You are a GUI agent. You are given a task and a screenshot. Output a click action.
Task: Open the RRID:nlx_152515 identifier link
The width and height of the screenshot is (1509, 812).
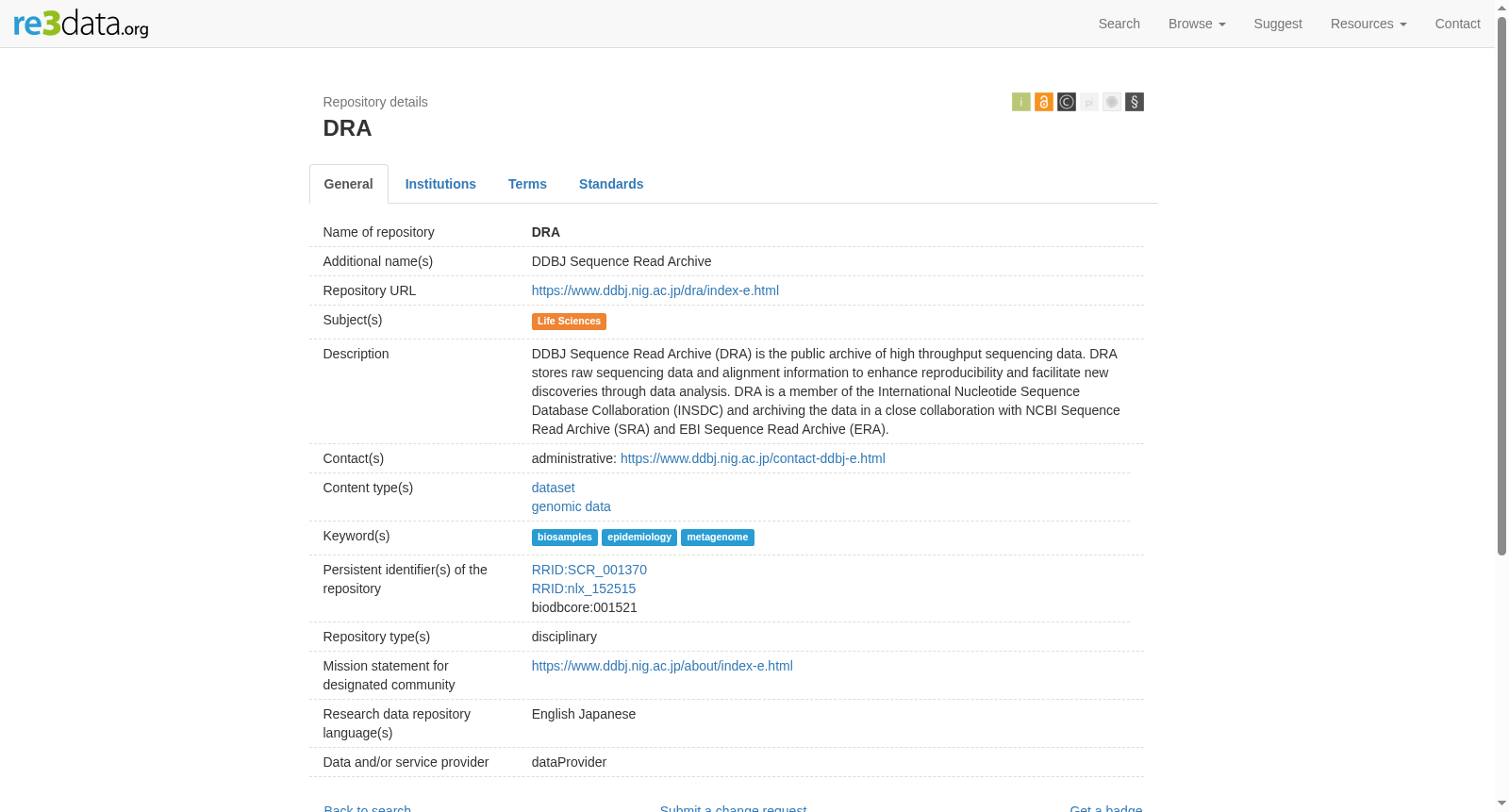[584, 588]
